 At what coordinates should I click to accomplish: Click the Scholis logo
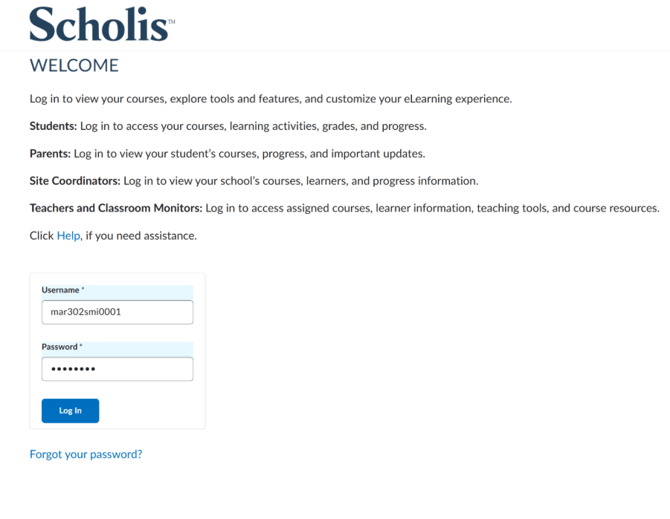pyautogui.click(x=102, y=24)
